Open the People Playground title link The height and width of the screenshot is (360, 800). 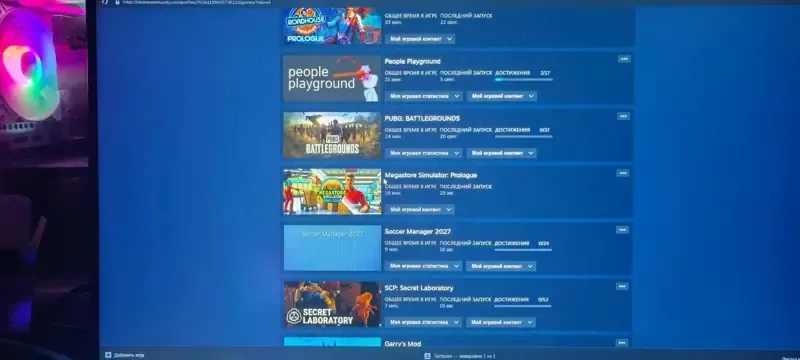(412, 61)
